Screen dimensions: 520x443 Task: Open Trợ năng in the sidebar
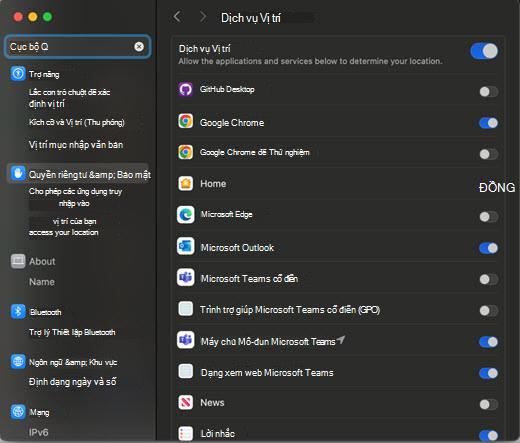[44, 74]
